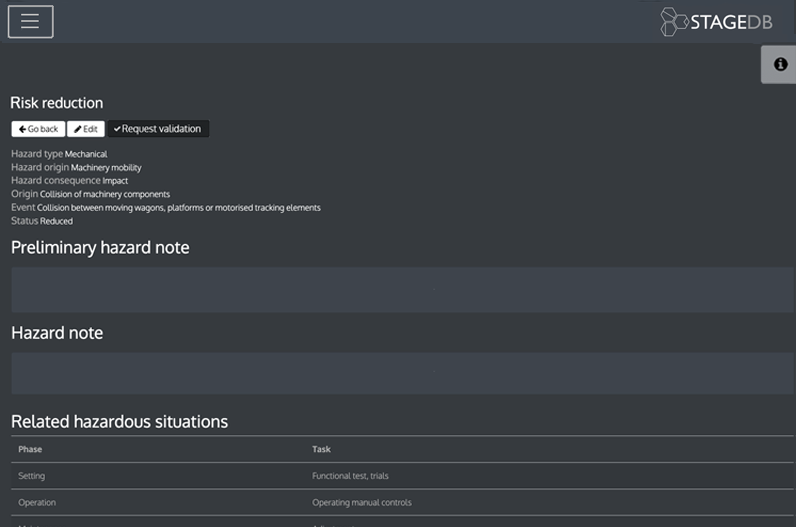Open the info panel icon
This screenshot has width=796, height=527.
(780, 64)
